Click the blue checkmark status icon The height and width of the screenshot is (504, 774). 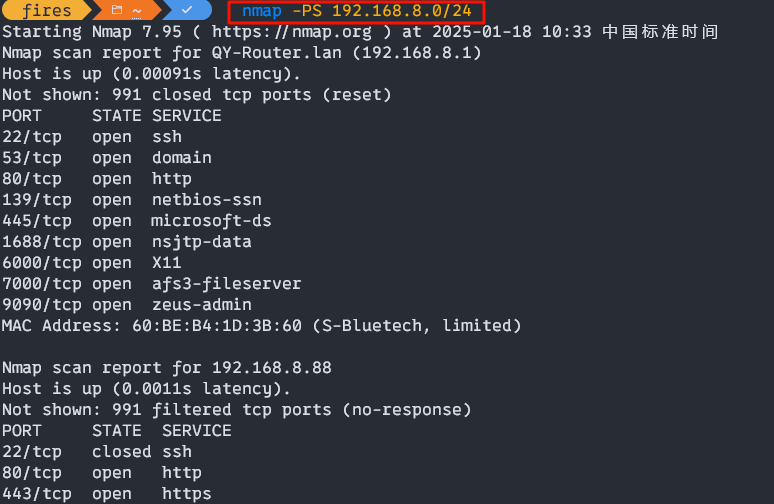187,10
